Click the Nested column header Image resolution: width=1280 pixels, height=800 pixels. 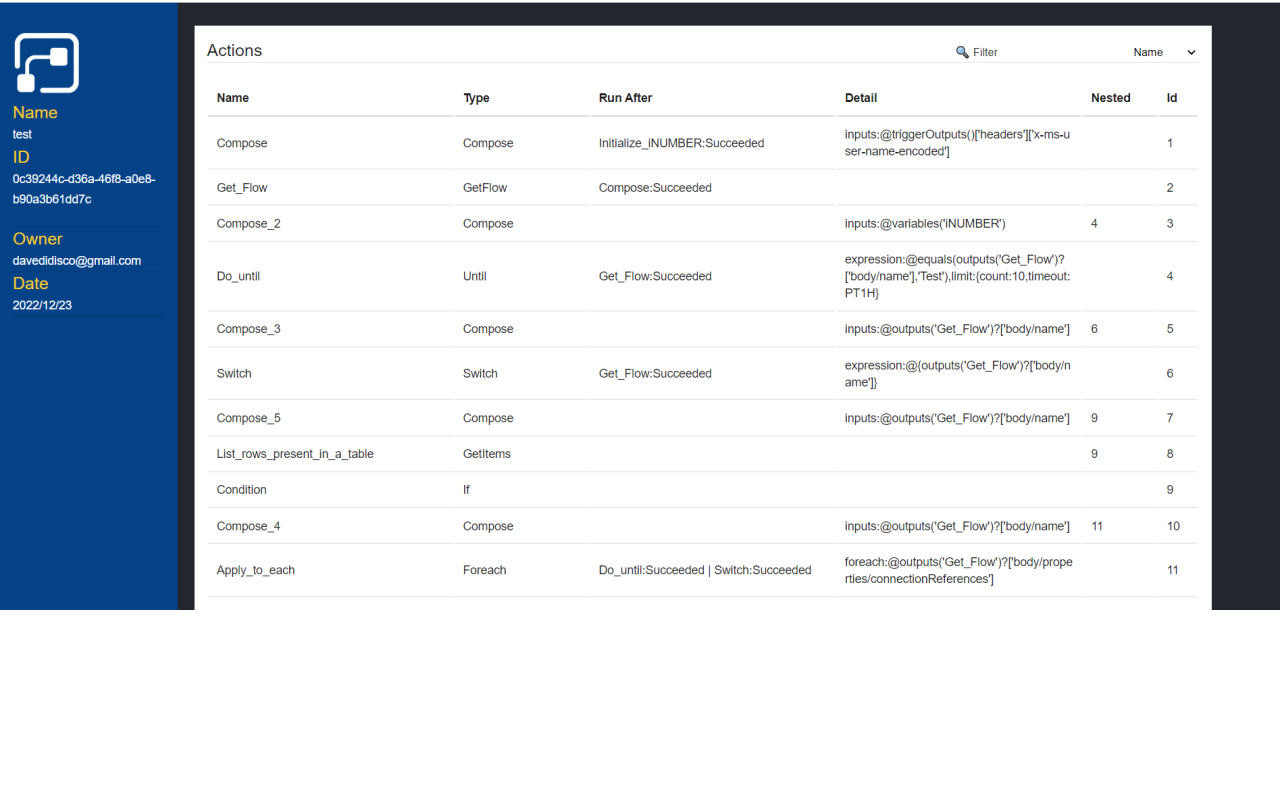1110,98
